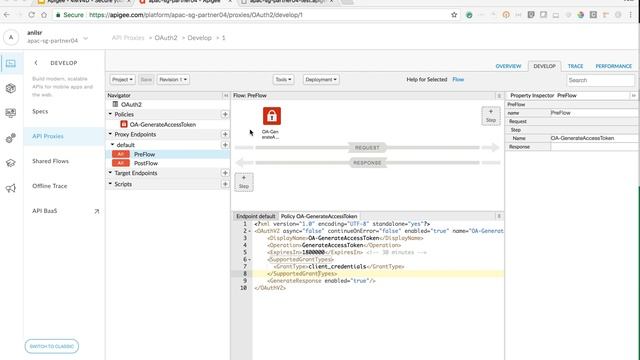Viewport: 640px width, 360px height.
Task: Add a new Proxy Endpoint with plus
Action: click(225, 134)
